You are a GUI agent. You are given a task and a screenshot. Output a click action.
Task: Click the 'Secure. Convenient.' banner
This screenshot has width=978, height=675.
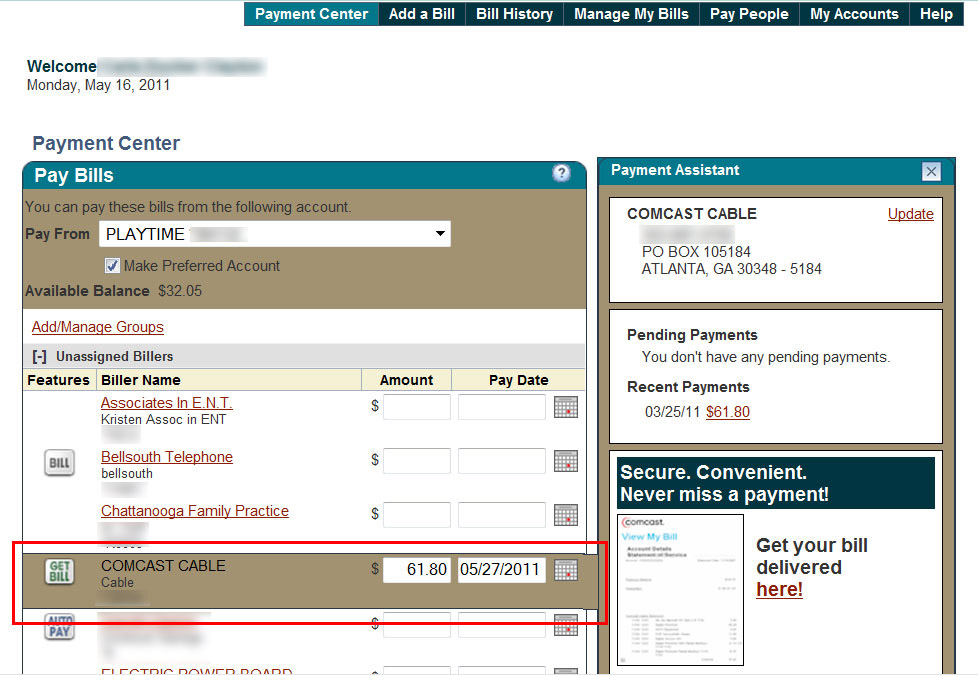coord(776,483)
